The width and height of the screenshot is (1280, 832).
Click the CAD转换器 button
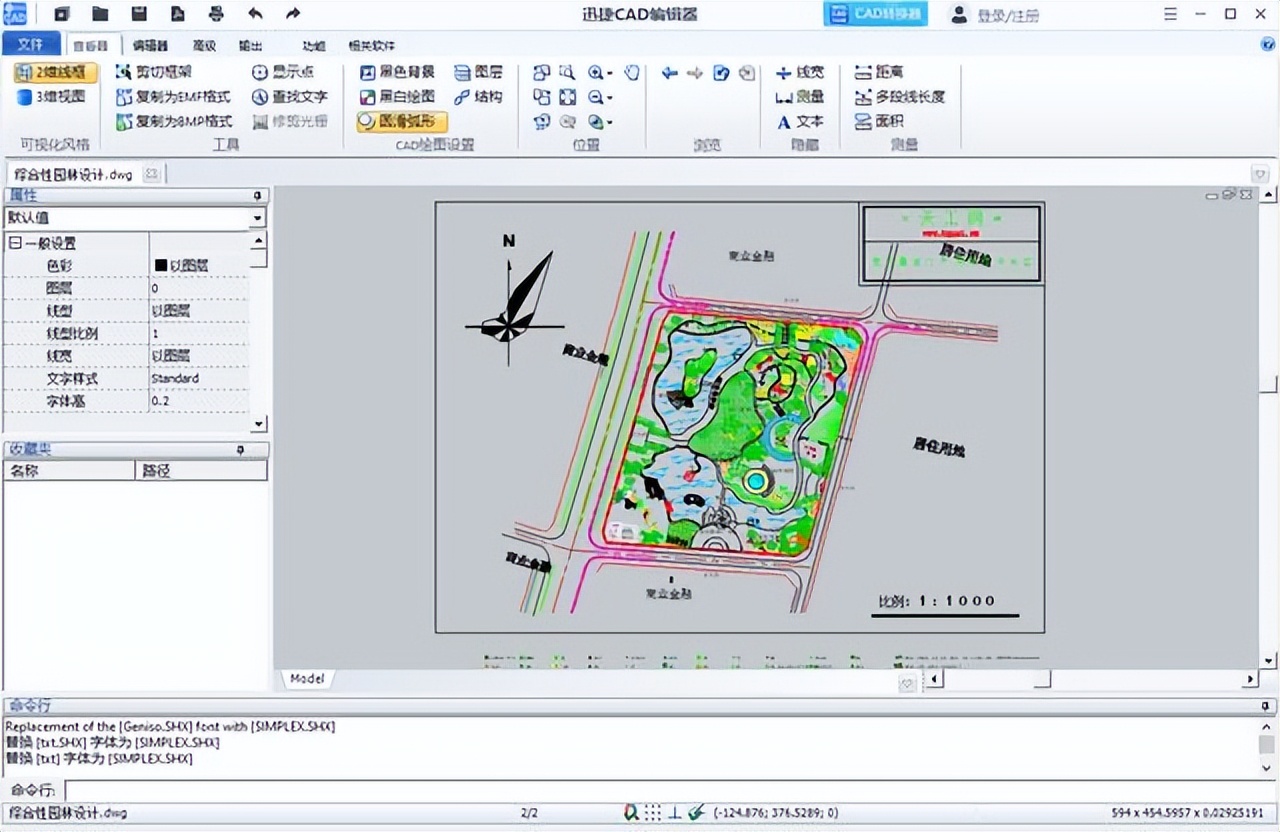click(874, 14)
